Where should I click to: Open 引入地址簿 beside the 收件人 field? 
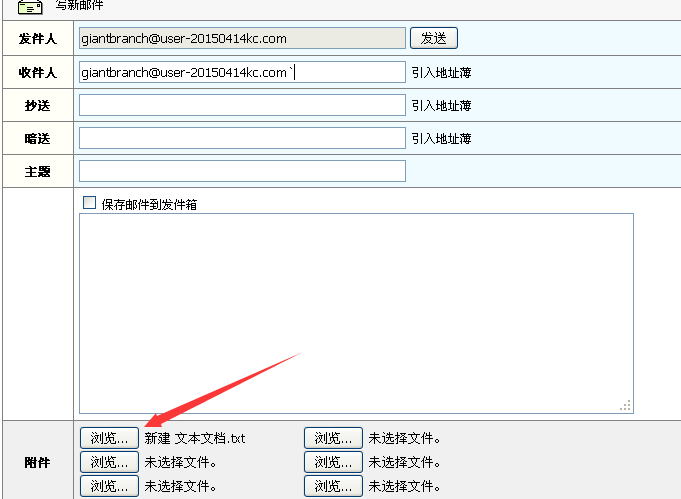point(440,72)
